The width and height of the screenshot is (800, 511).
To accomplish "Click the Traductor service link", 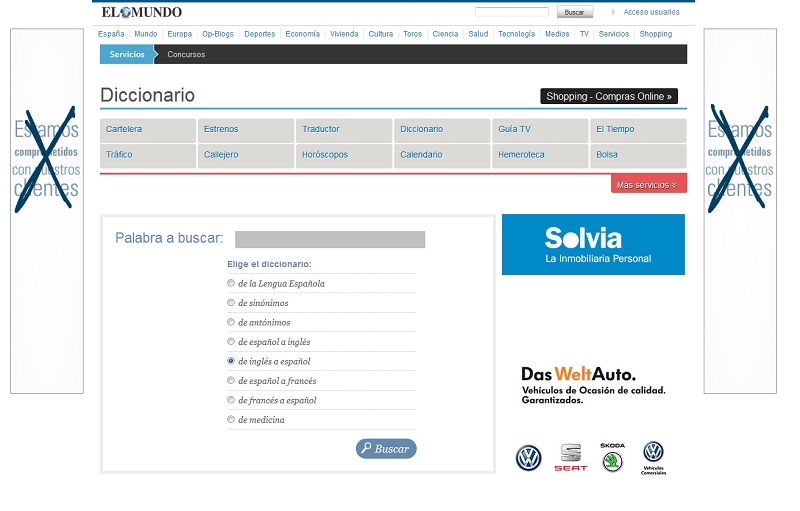I will point(321,129).
